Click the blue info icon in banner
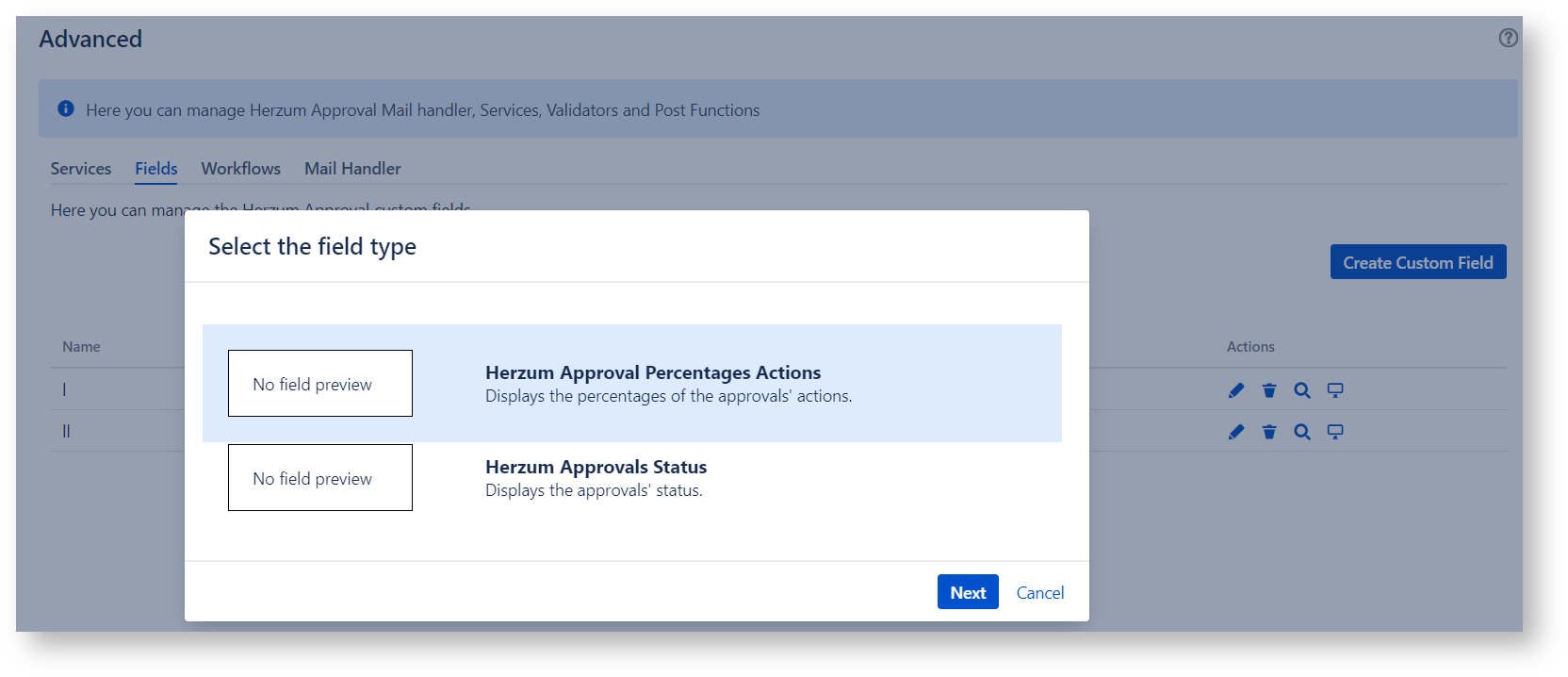Viewport: 1568px width, 677px height. [x=66, y=109]
